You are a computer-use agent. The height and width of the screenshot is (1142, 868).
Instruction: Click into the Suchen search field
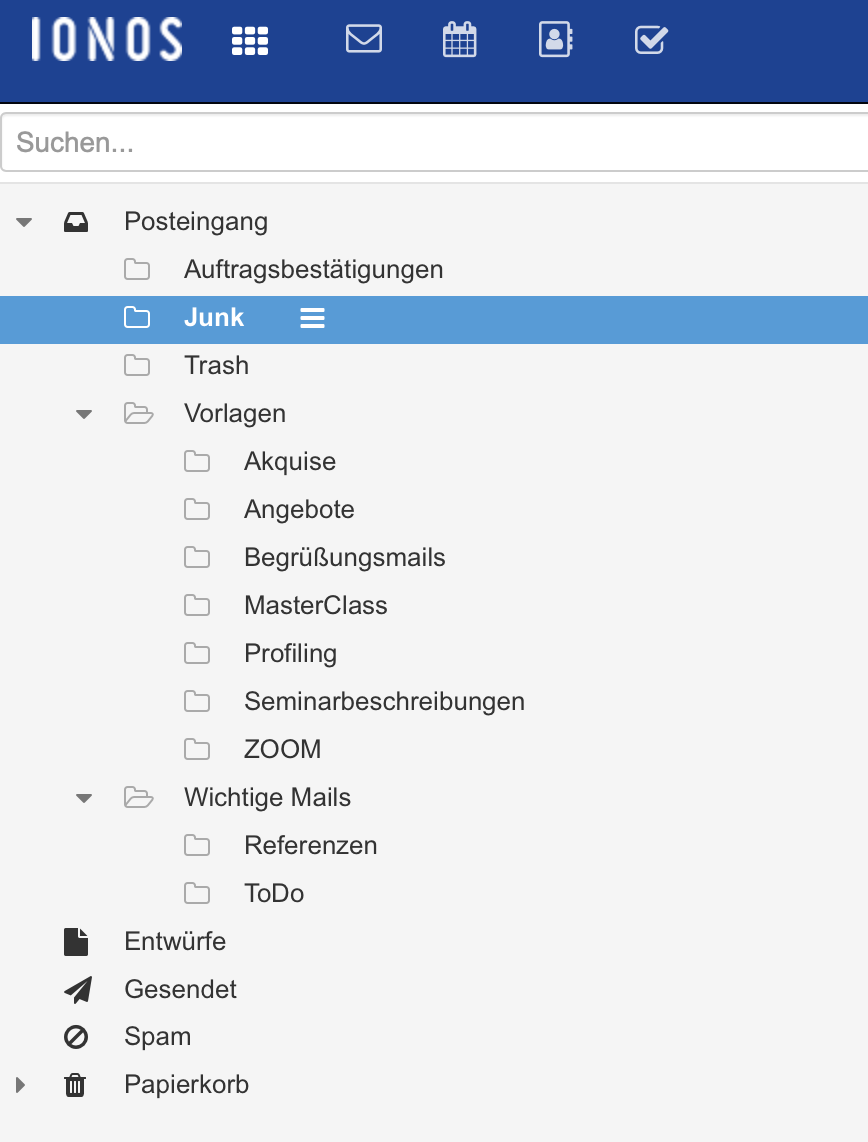tap(434, 142)
